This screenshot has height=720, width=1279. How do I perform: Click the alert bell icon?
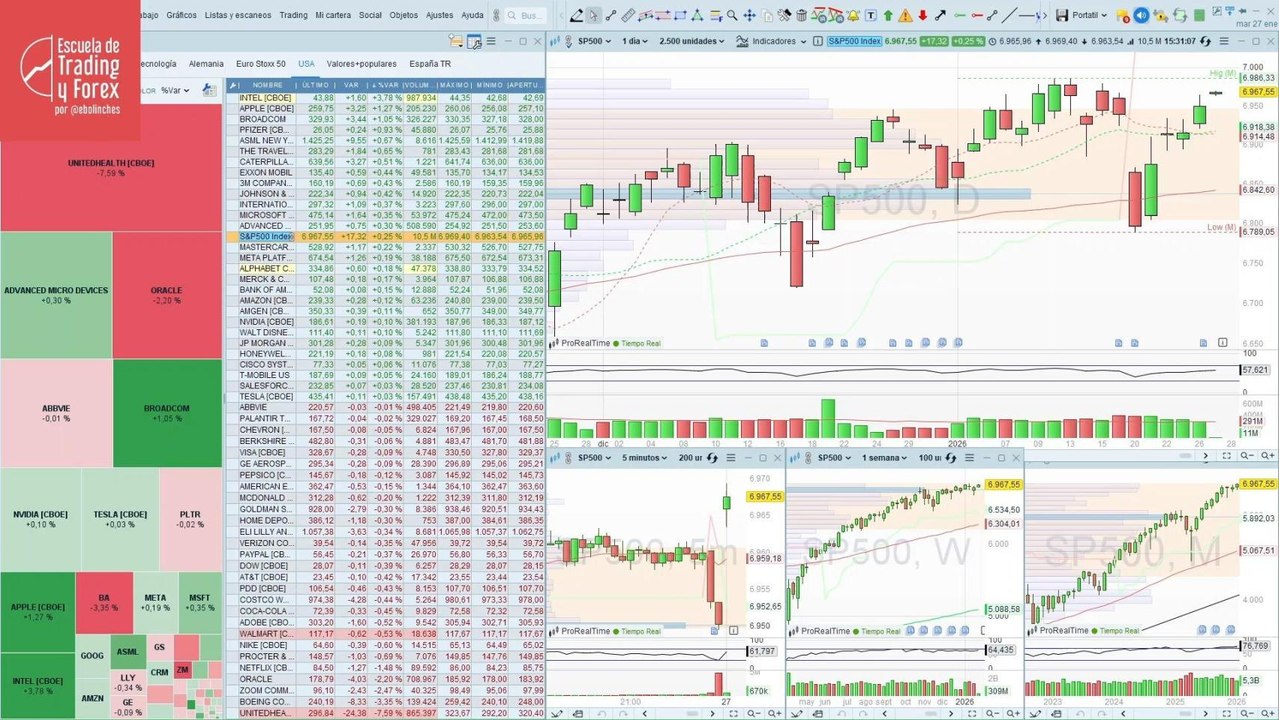tap(853, 15)
